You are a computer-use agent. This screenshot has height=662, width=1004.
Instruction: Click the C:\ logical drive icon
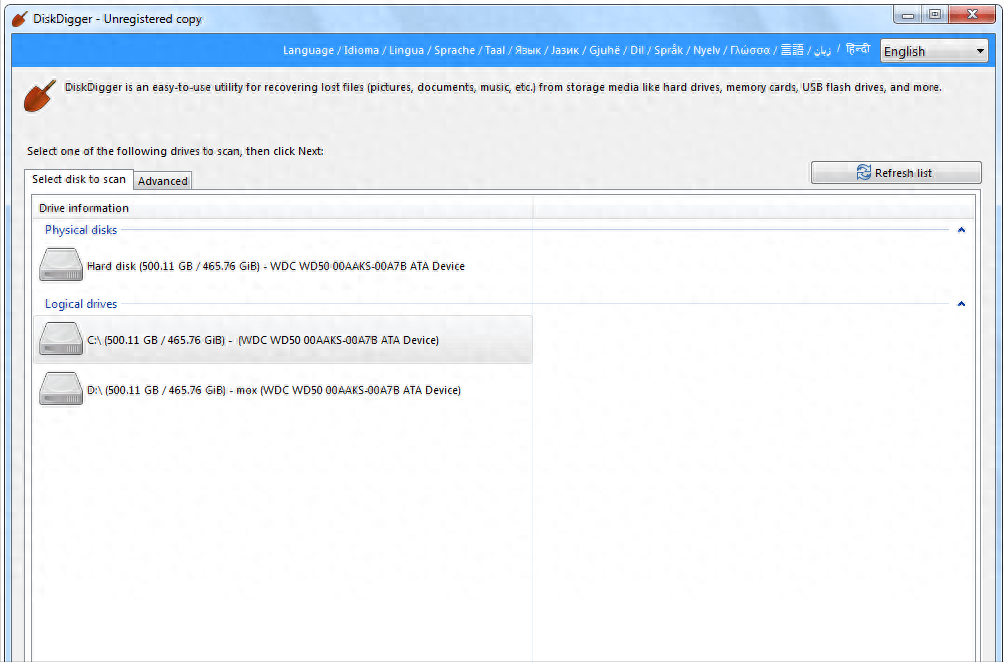pyautogui.click(x=61, y=339)
